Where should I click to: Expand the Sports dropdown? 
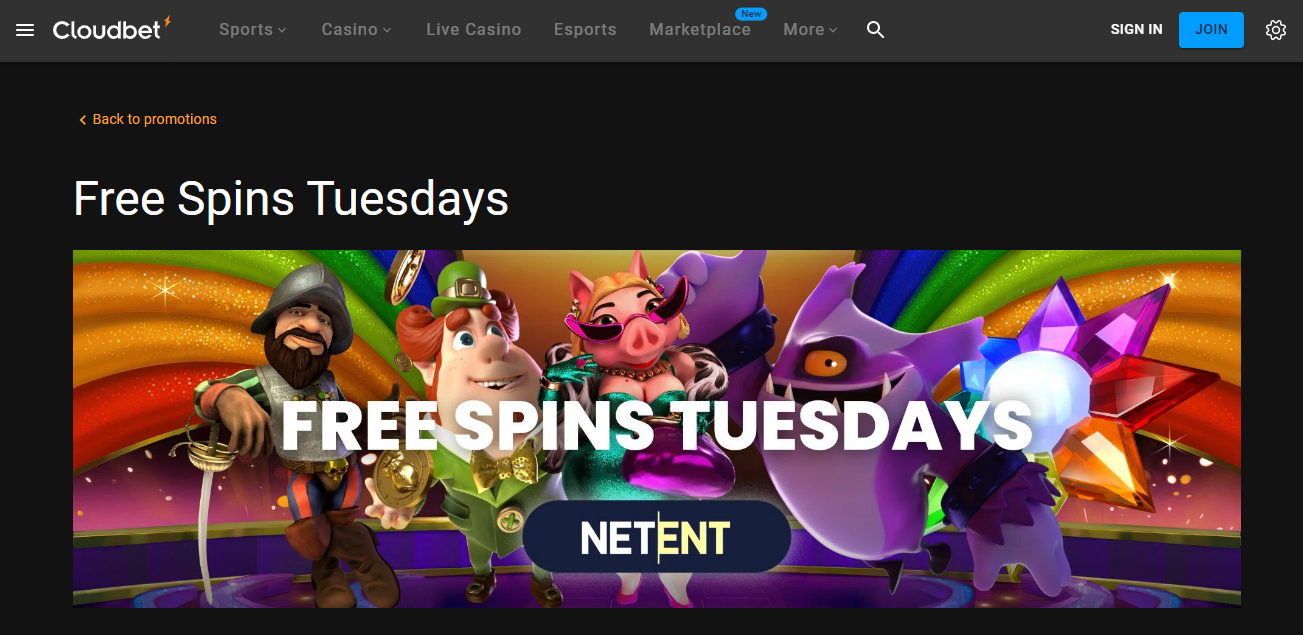point(252,30)
